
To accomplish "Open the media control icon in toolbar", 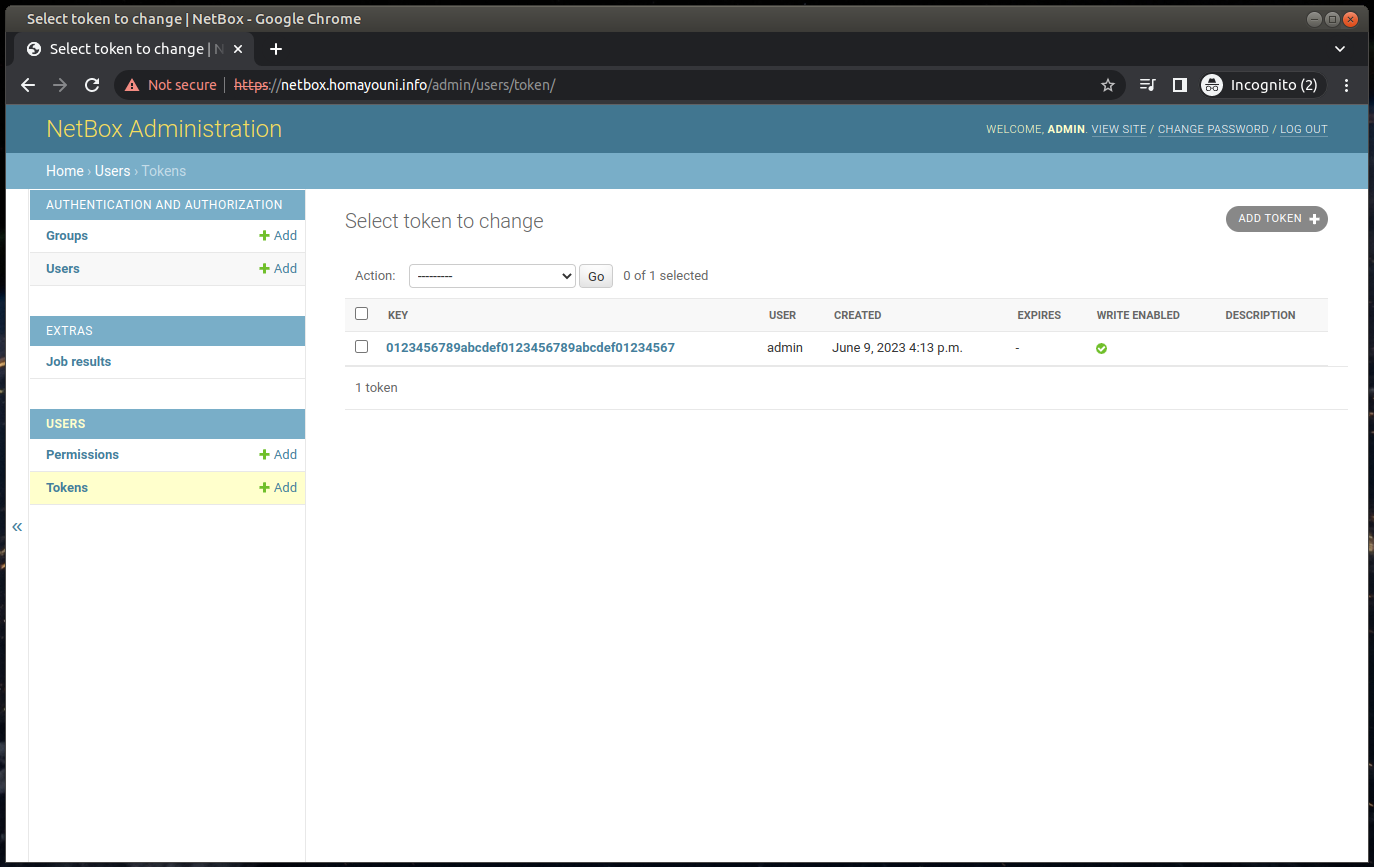I will pyautogui.click(x=1148, y=85).
